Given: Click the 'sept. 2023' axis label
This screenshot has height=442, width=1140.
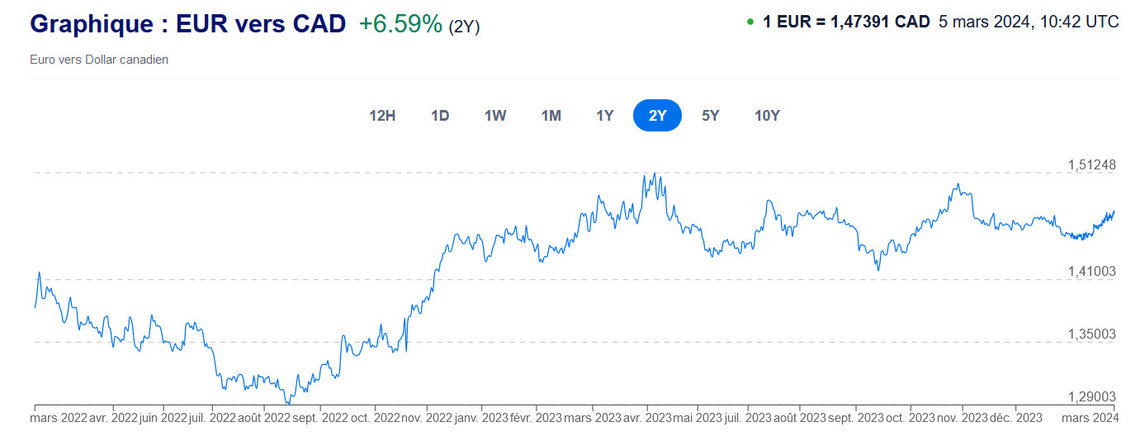Looking at the screenshot, I should pos(856,418).
